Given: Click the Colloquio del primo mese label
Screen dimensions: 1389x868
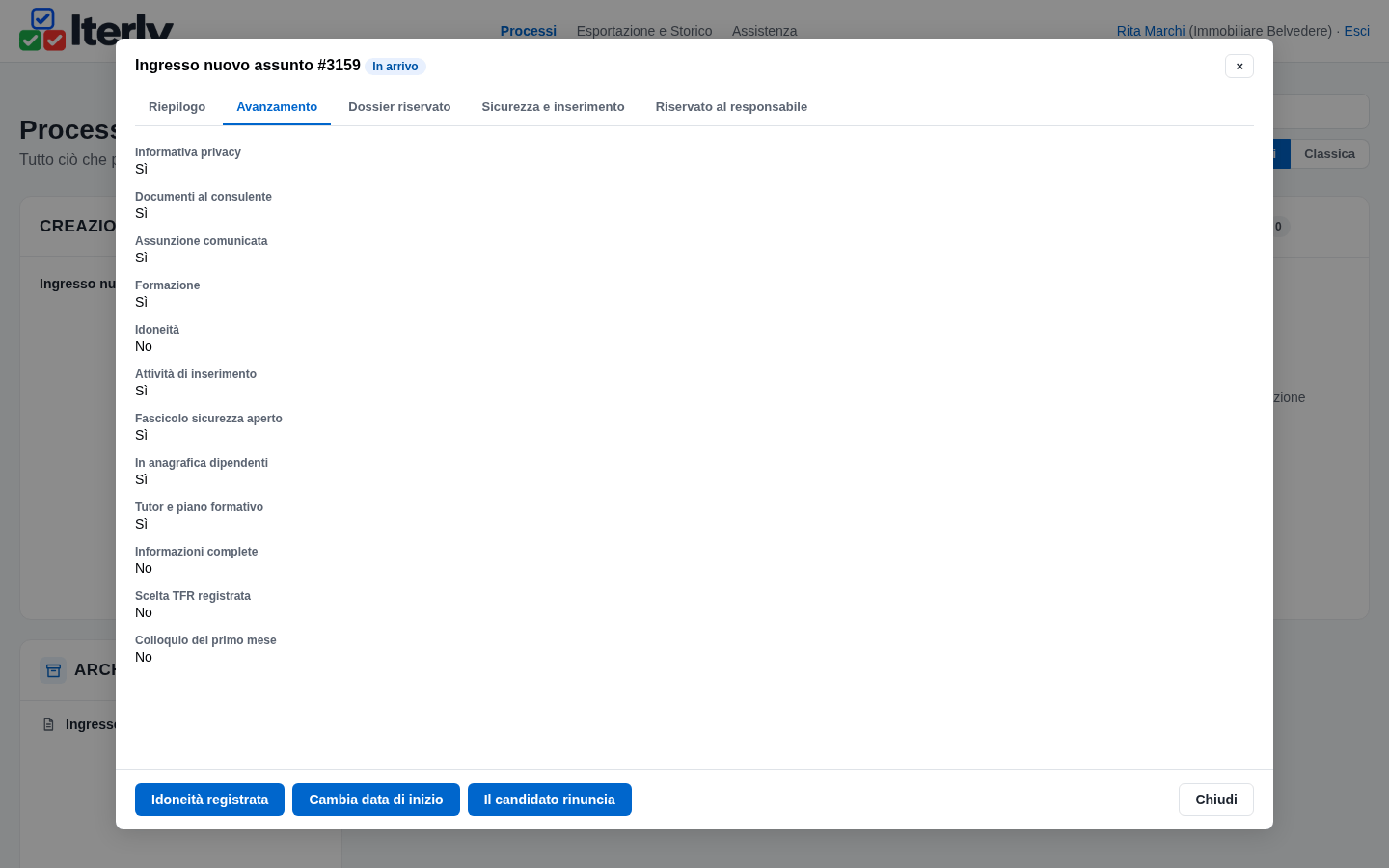Looking at the screenshot, I should coord(205,640).
